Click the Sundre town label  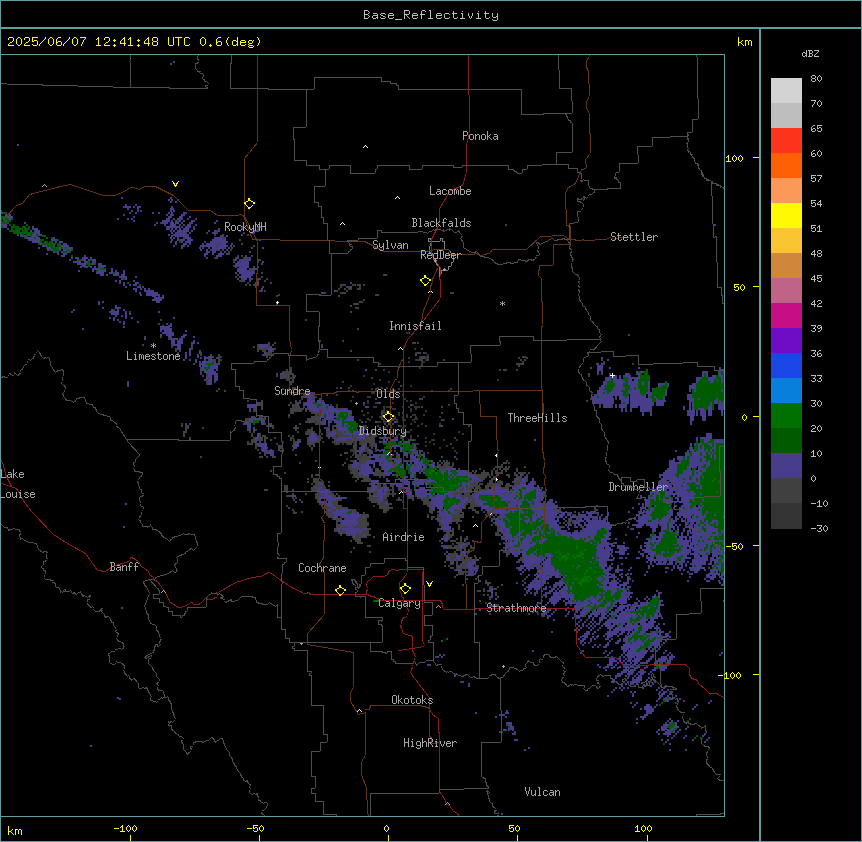(x=292, y=391)
